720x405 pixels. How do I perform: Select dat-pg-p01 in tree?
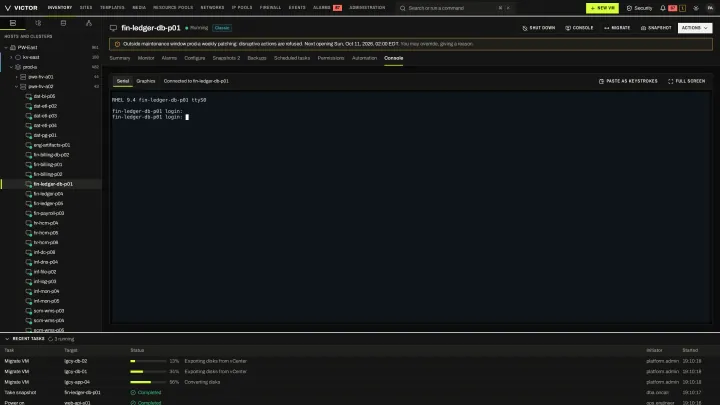[x=45, y=135]
